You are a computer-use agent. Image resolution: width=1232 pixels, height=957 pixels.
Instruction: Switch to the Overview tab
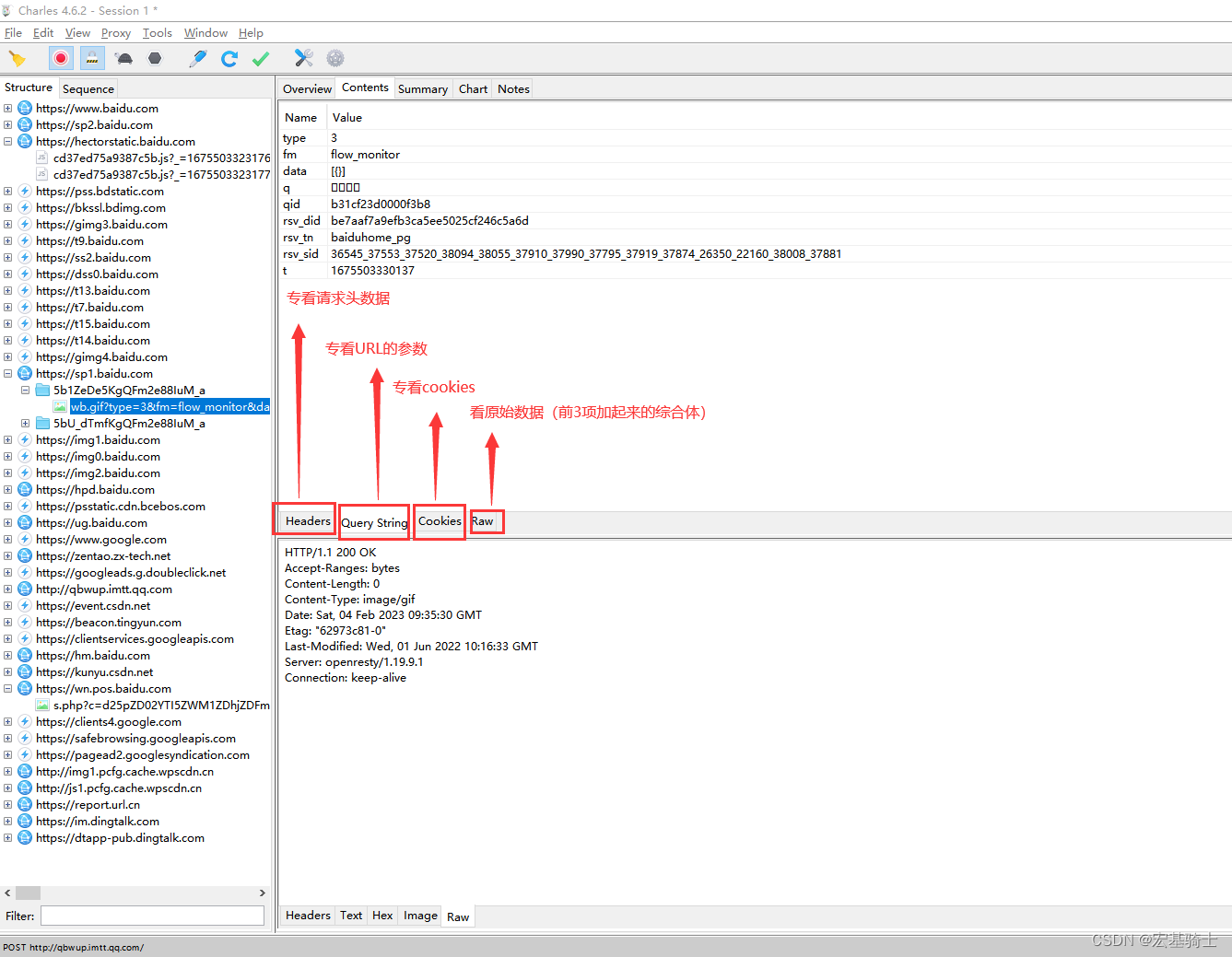point(307,89)
